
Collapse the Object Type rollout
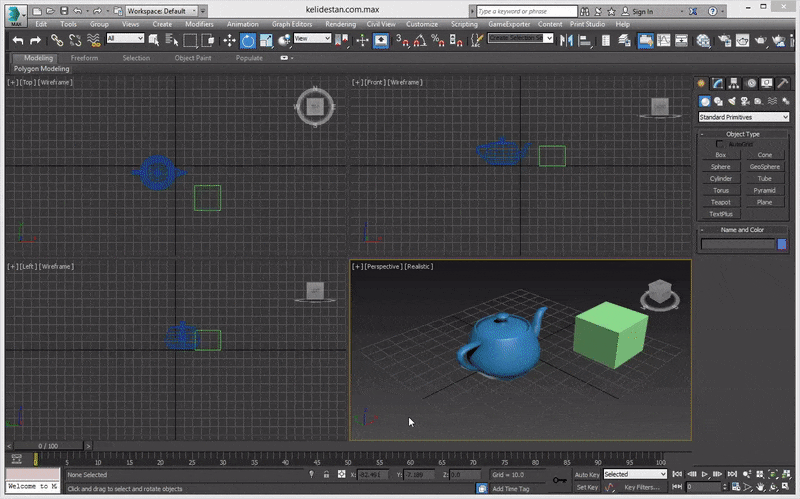(x=742, y=134)
